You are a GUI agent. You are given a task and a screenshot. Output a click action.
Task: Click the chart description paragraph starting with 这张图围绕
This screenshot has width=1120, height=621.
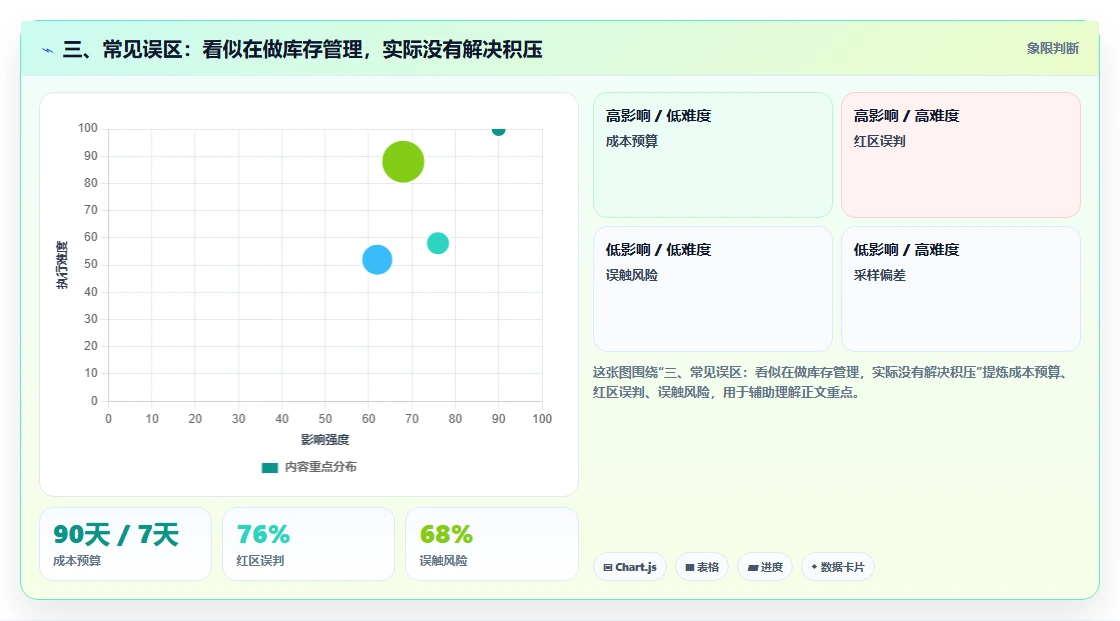pos(832,382)
